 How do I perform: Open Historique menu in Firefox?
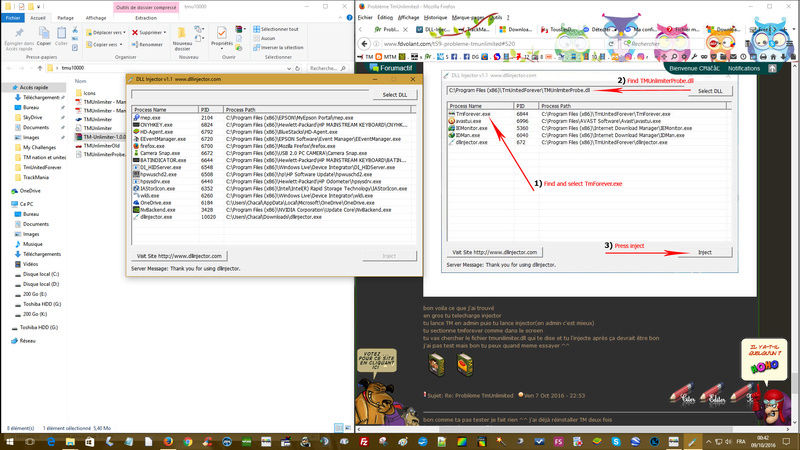[435, 17]
